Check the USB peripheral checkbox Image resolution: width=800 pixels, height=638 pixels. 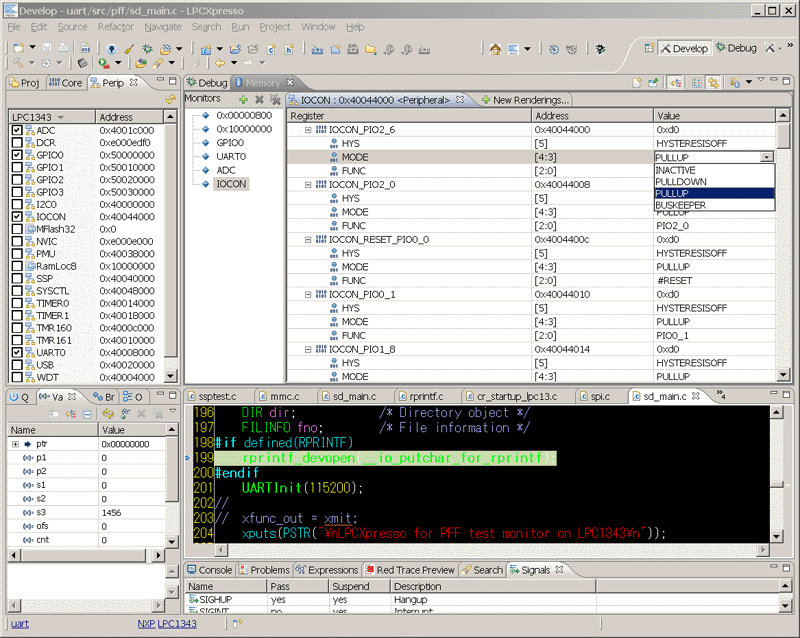[x=17, y=365]
